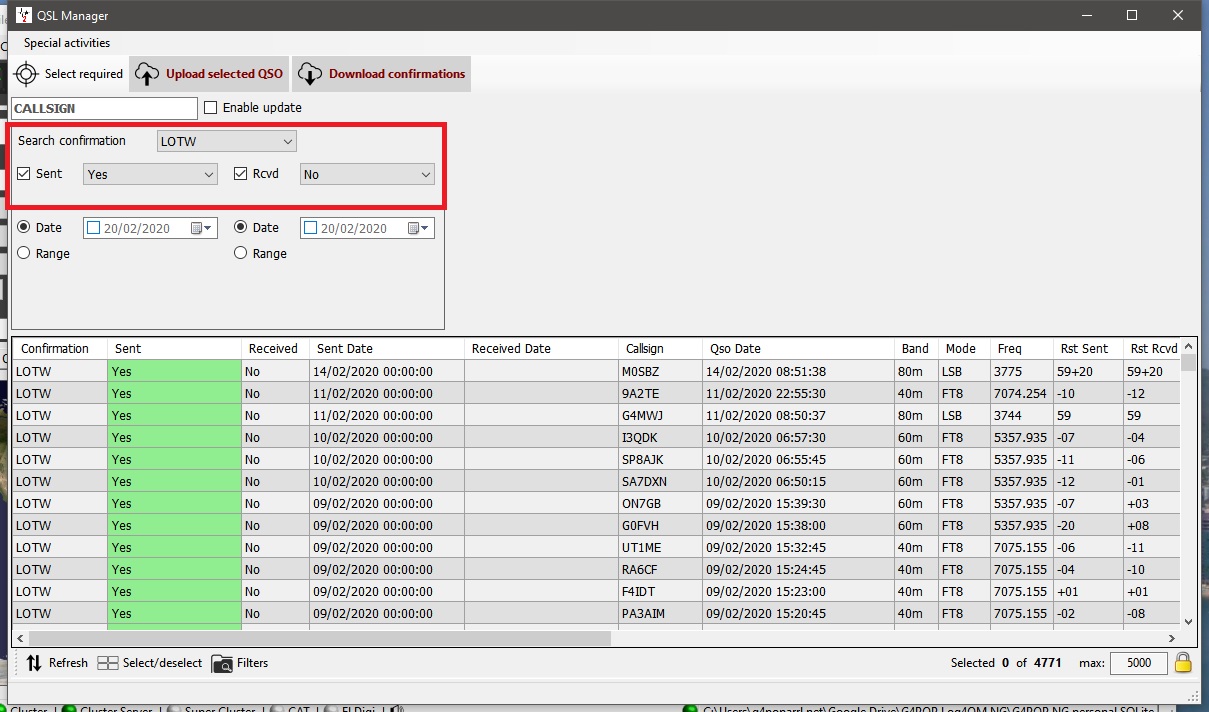The height and width of the screenshot is (712, 1209).
Task: Focus the CALLSIGN search field
Action: [x=105, y=108]
